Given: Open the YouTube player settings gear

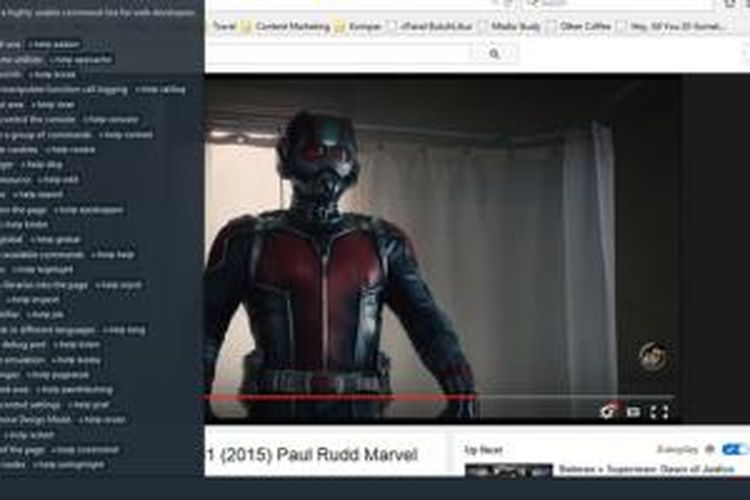Looking at the screenshot, I should [x=607, y=411].
